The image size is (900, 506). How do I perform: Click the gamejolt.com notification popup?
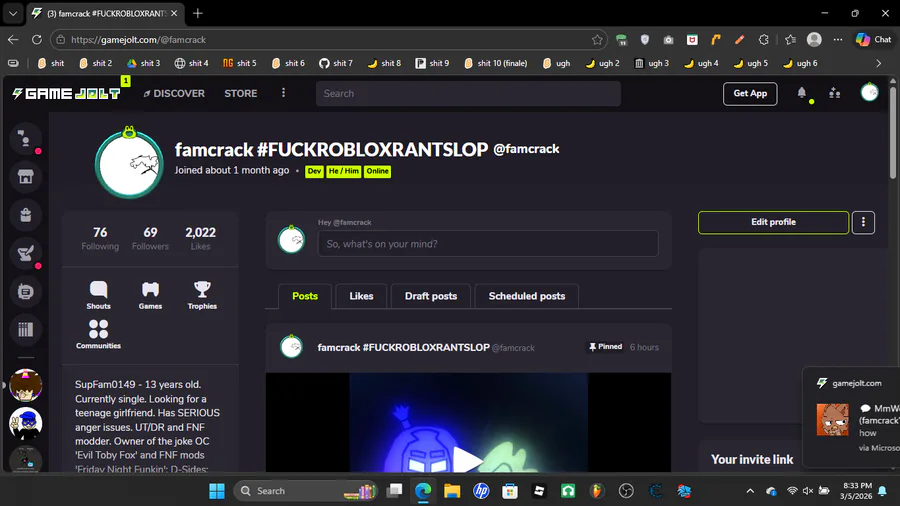point(852,417)
